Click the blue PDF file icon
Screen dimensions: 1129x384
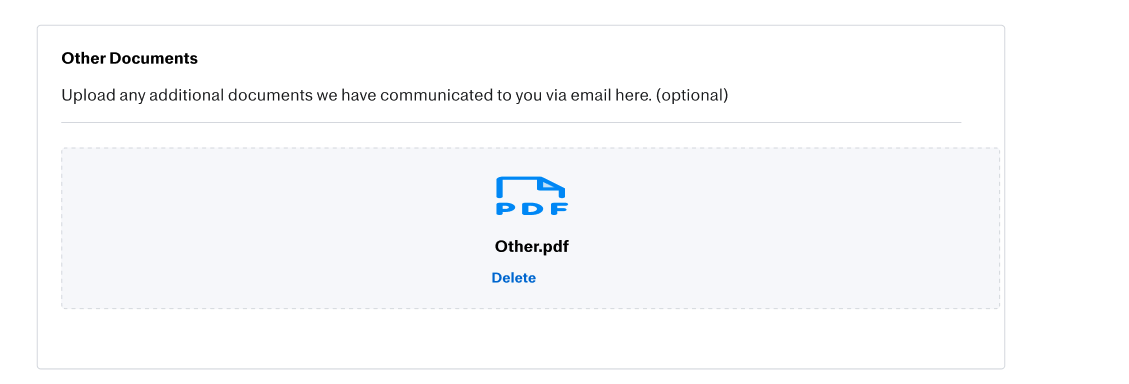(532, 196)
